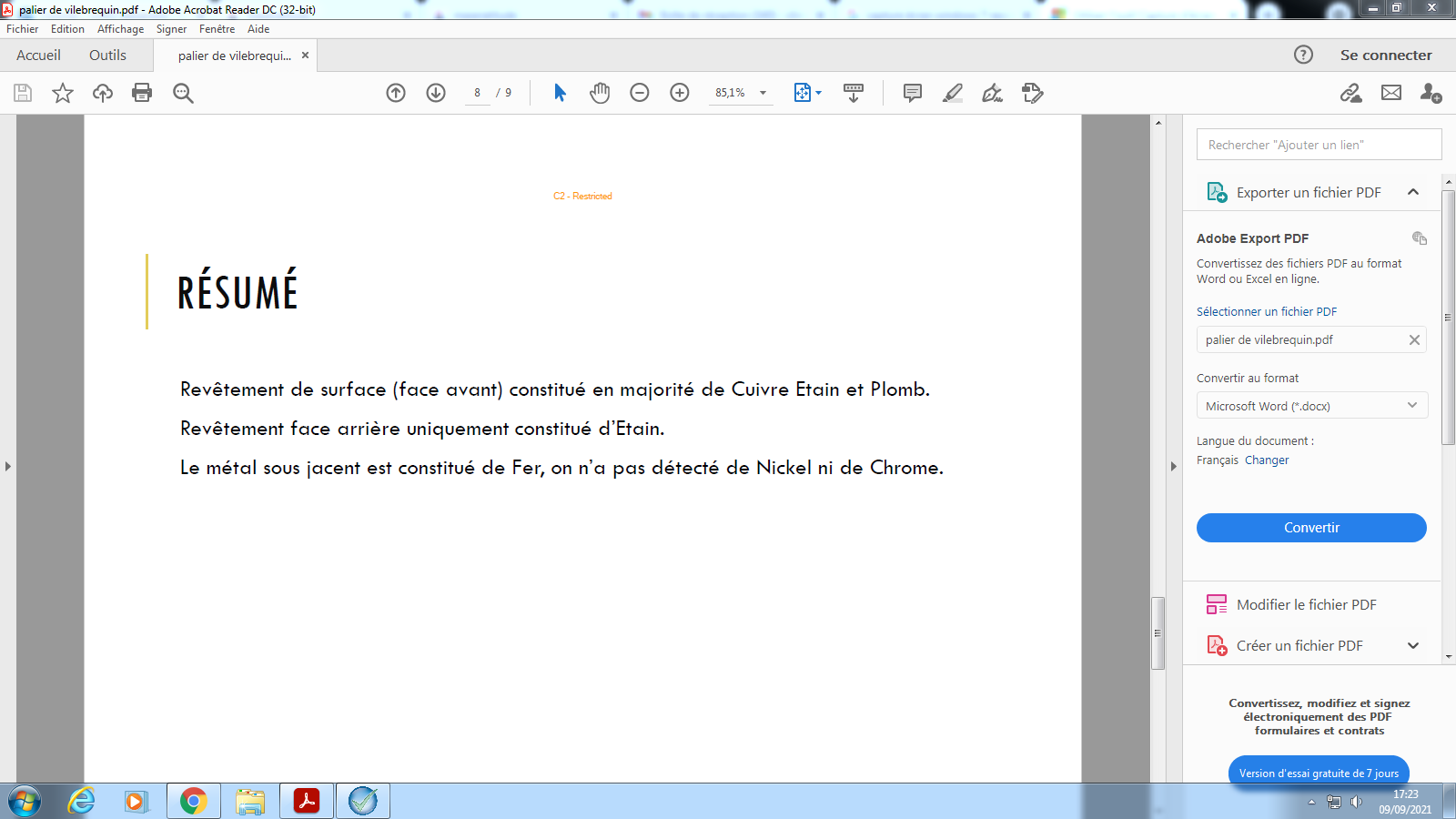Viewport: 1456px width, 819px height.
Task: Add the document to starred favorites
Action: point(63,93)
